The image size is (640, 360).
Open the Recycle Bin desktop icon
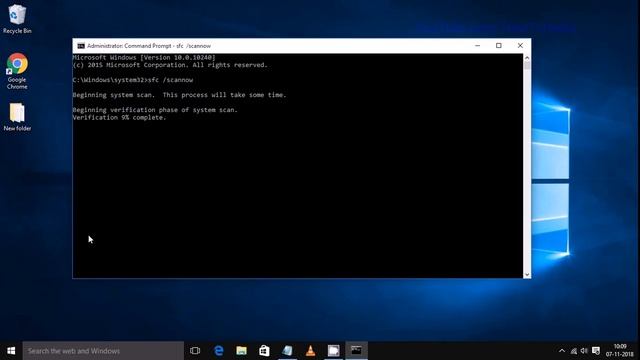[x=17, y=19]
